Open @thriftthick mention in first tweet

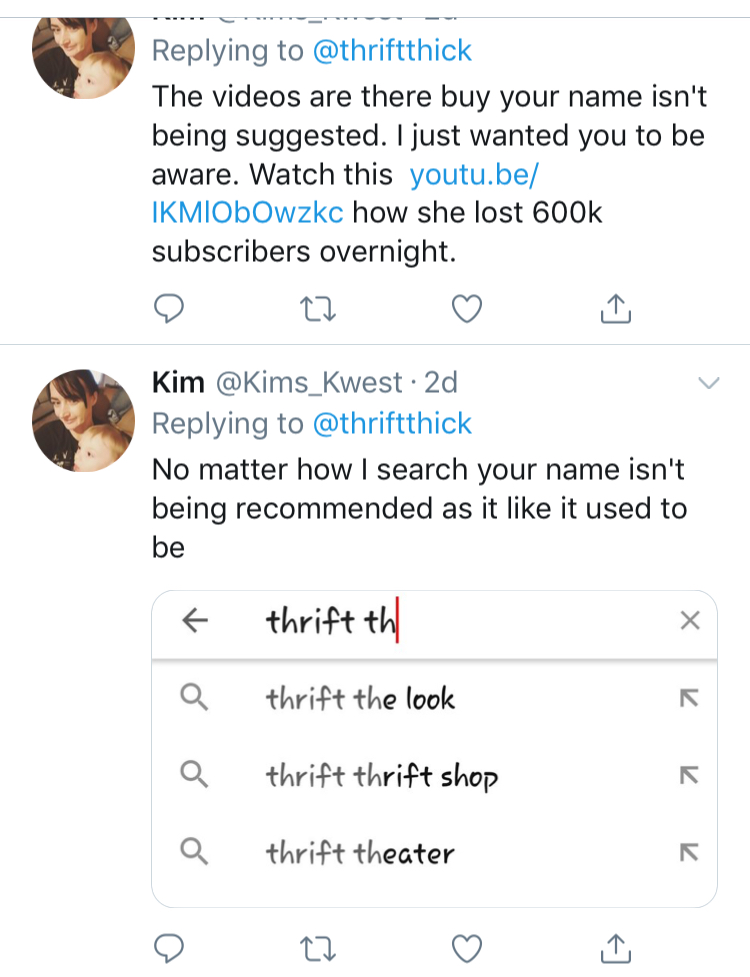click(x=392, y=50)
